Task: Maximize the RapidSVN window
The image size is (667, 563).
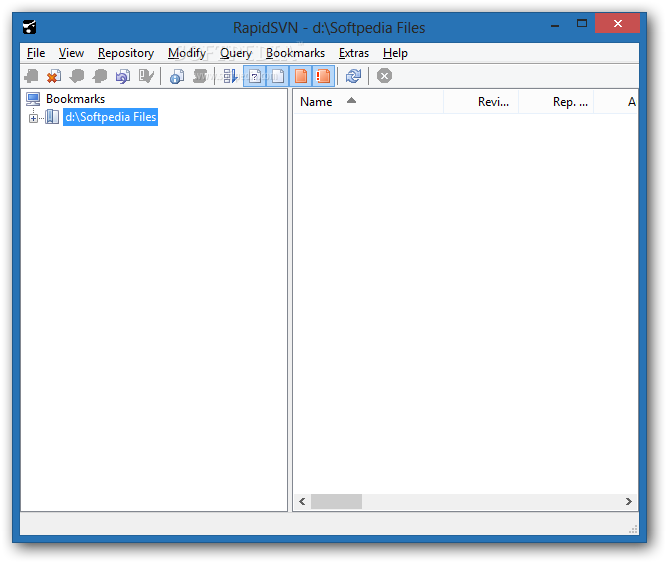Action: coord(582,24)
